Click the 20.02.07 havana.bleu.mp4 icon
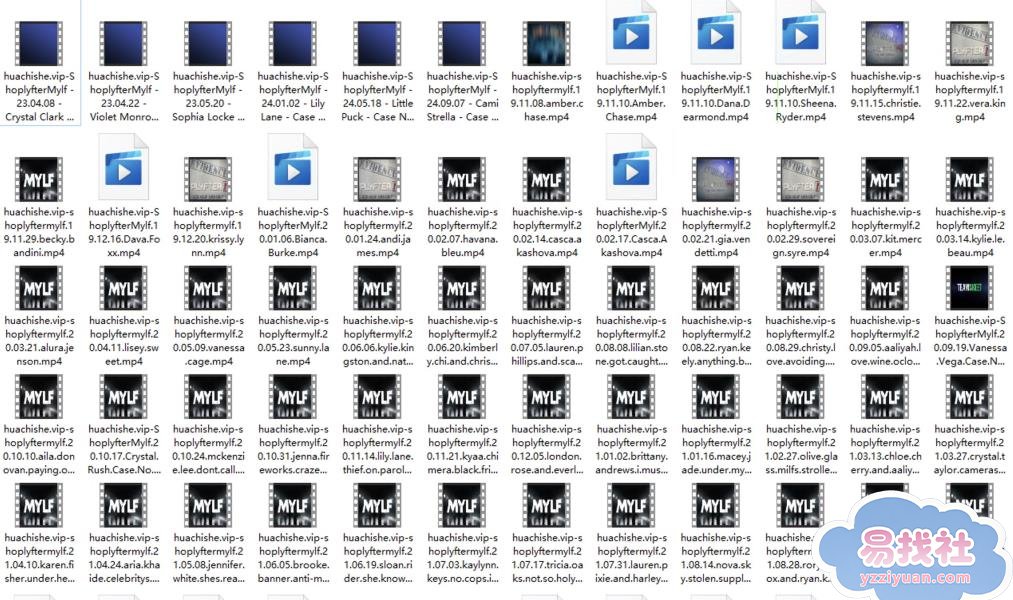The image size is (1013, 600). click(x=462, y=179)
